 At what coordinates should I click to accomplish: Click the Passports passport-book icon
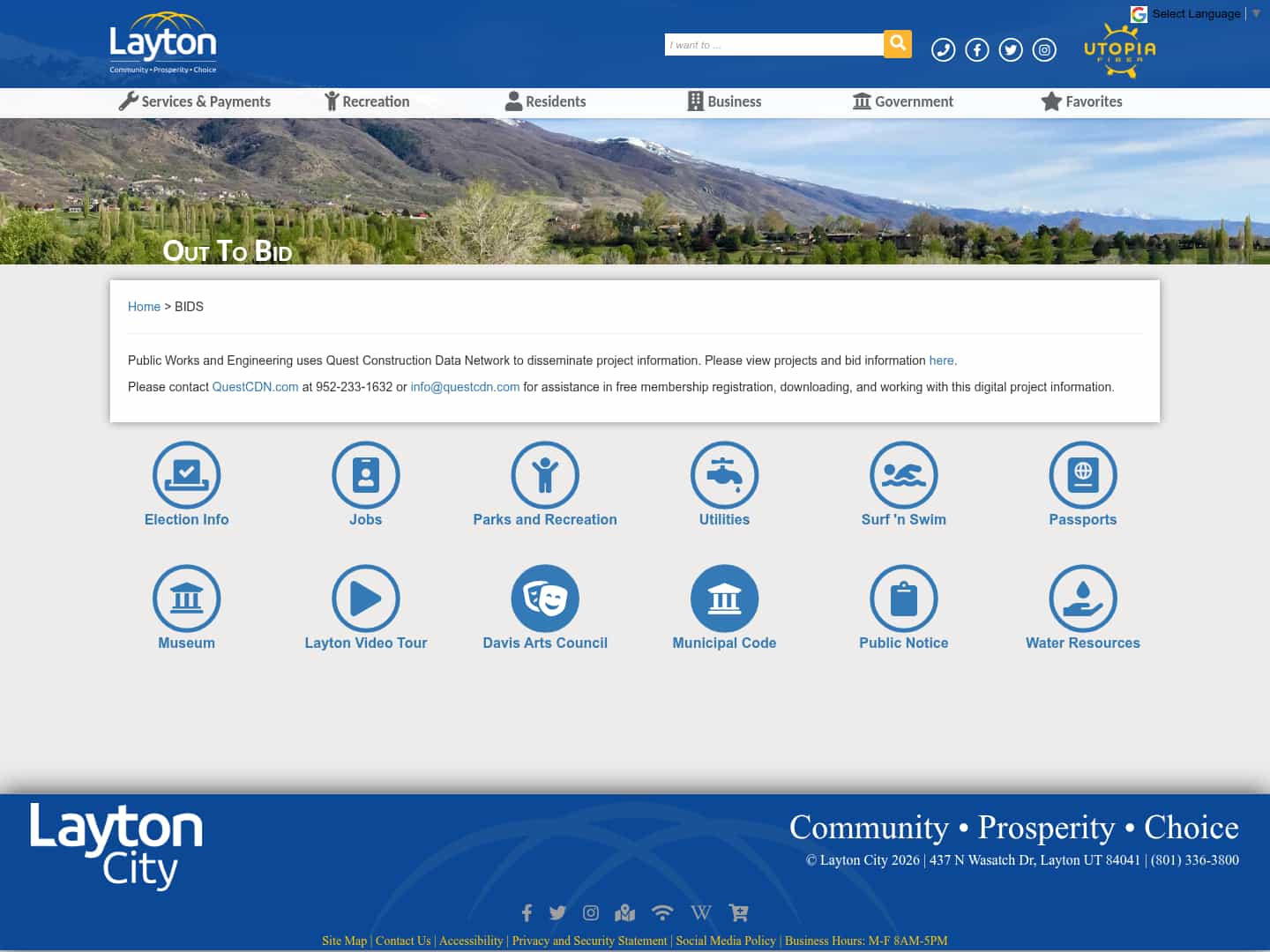(1083, 474)
